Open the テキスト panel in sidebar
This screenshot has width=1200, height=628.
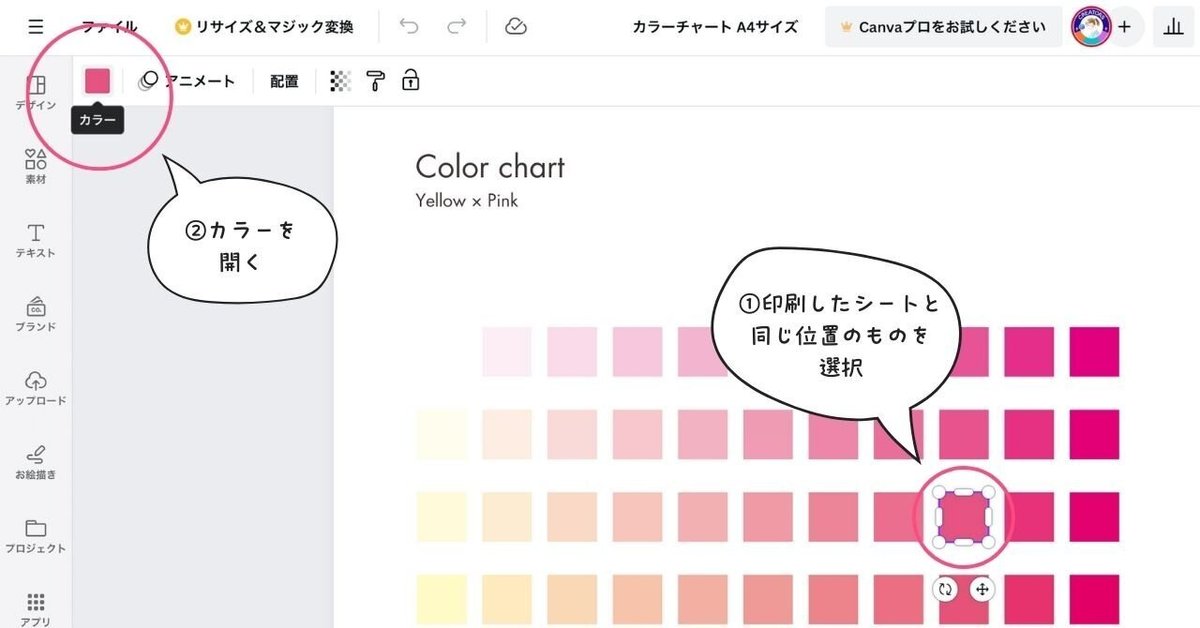(36, 240)
